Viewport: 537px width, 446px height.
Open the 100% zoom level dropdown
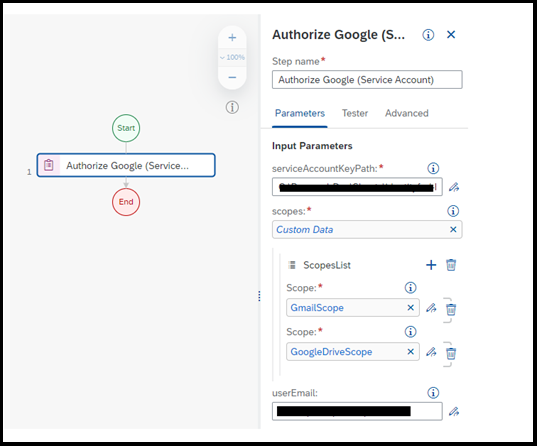click(x=232, y=57)
